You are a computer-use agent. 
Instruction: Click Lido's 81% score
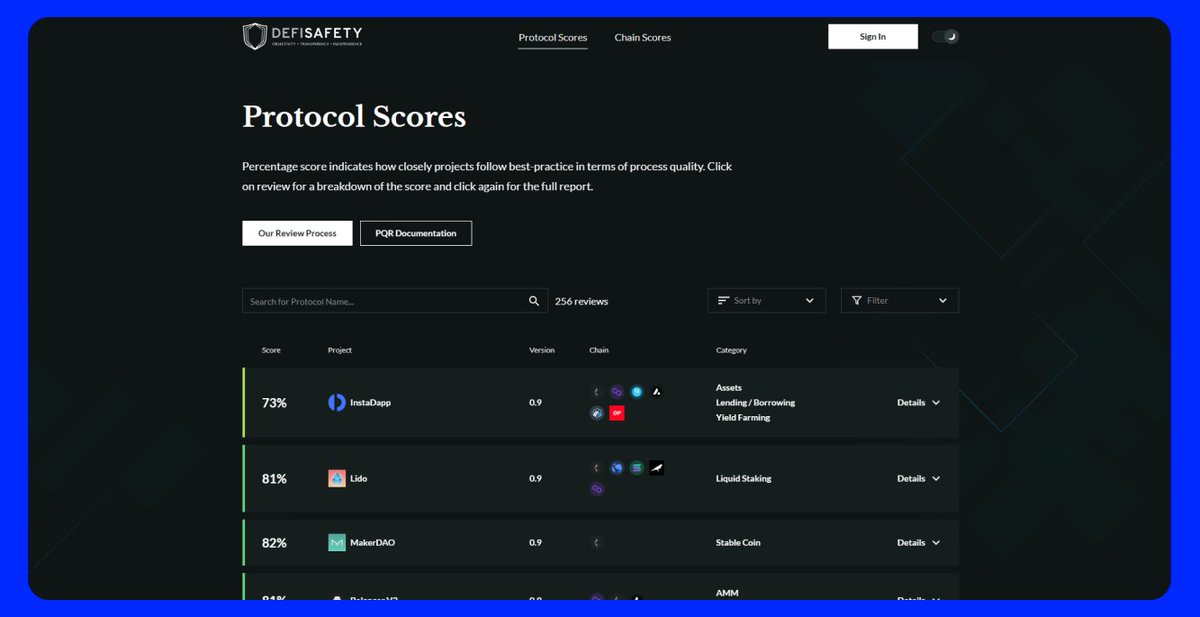point(274,479)
